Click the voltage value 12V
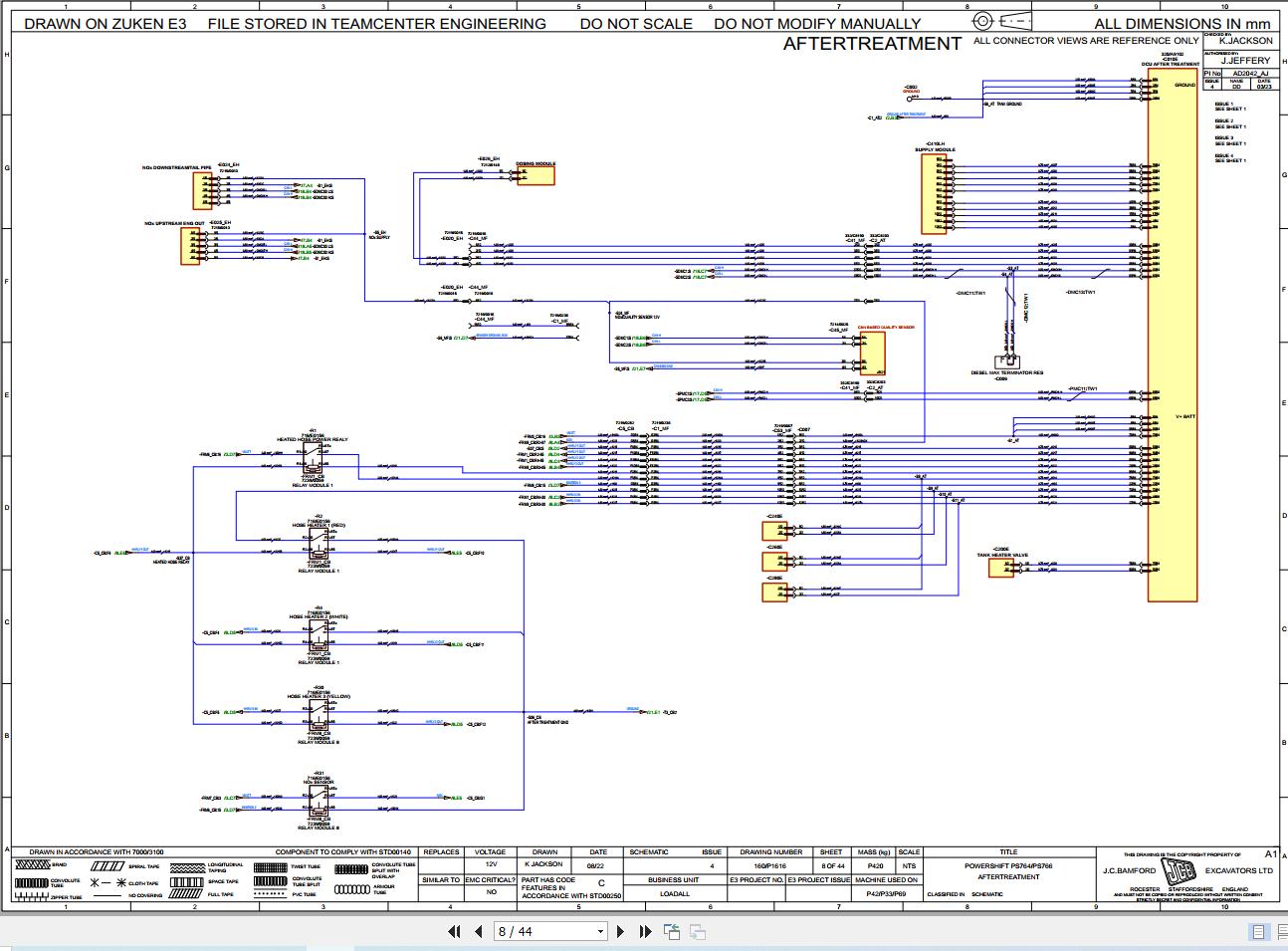This screenshot has height=951, width=1288. 491,866
